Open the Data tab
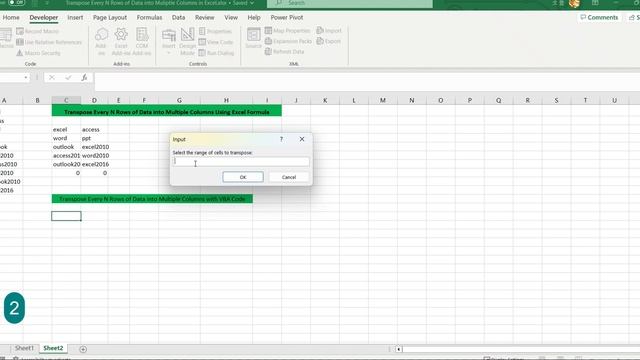The height and width of the screenshot is (360, 640). (178, 18)
